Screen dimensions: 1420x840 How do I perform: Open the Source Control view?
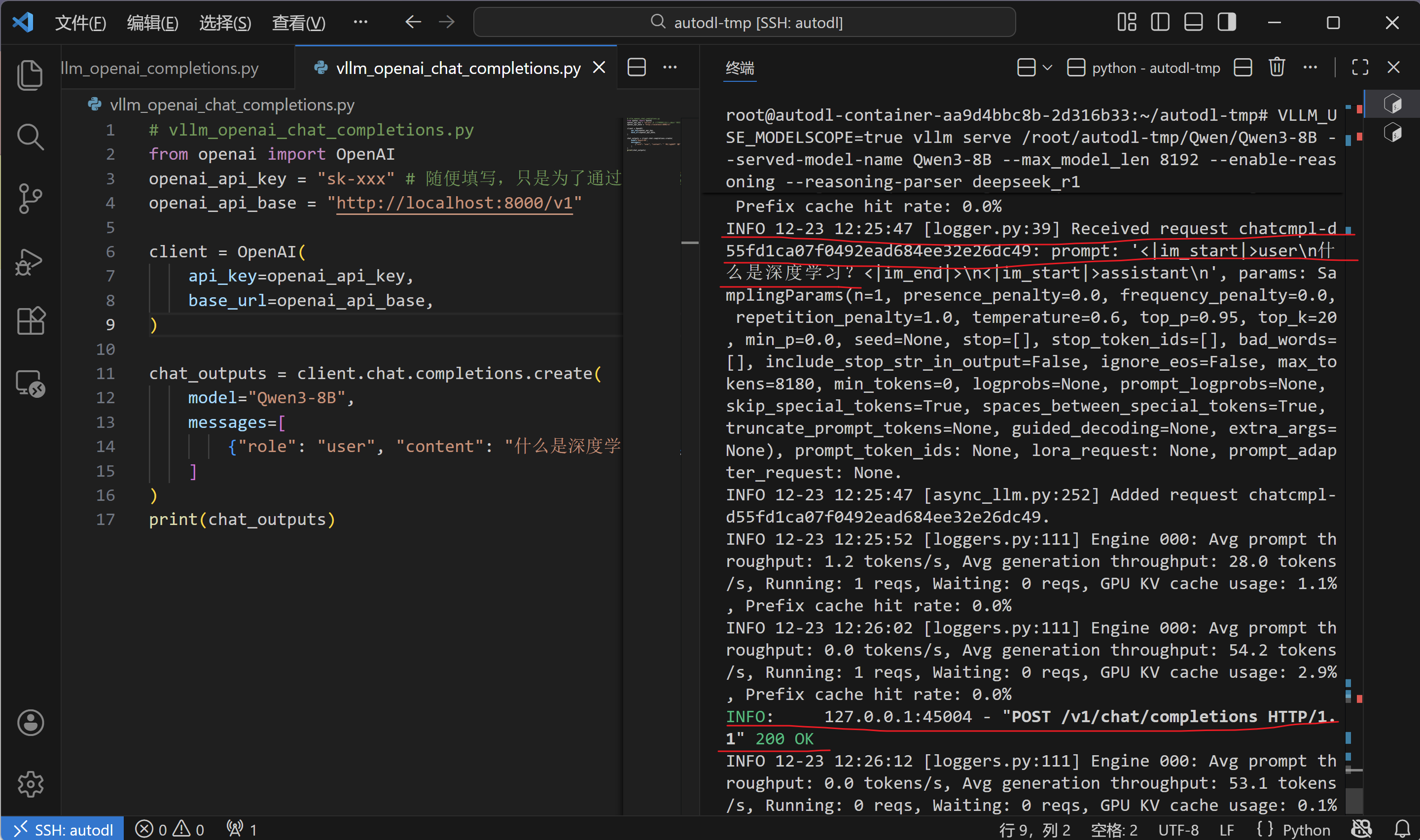pos(30,199)
